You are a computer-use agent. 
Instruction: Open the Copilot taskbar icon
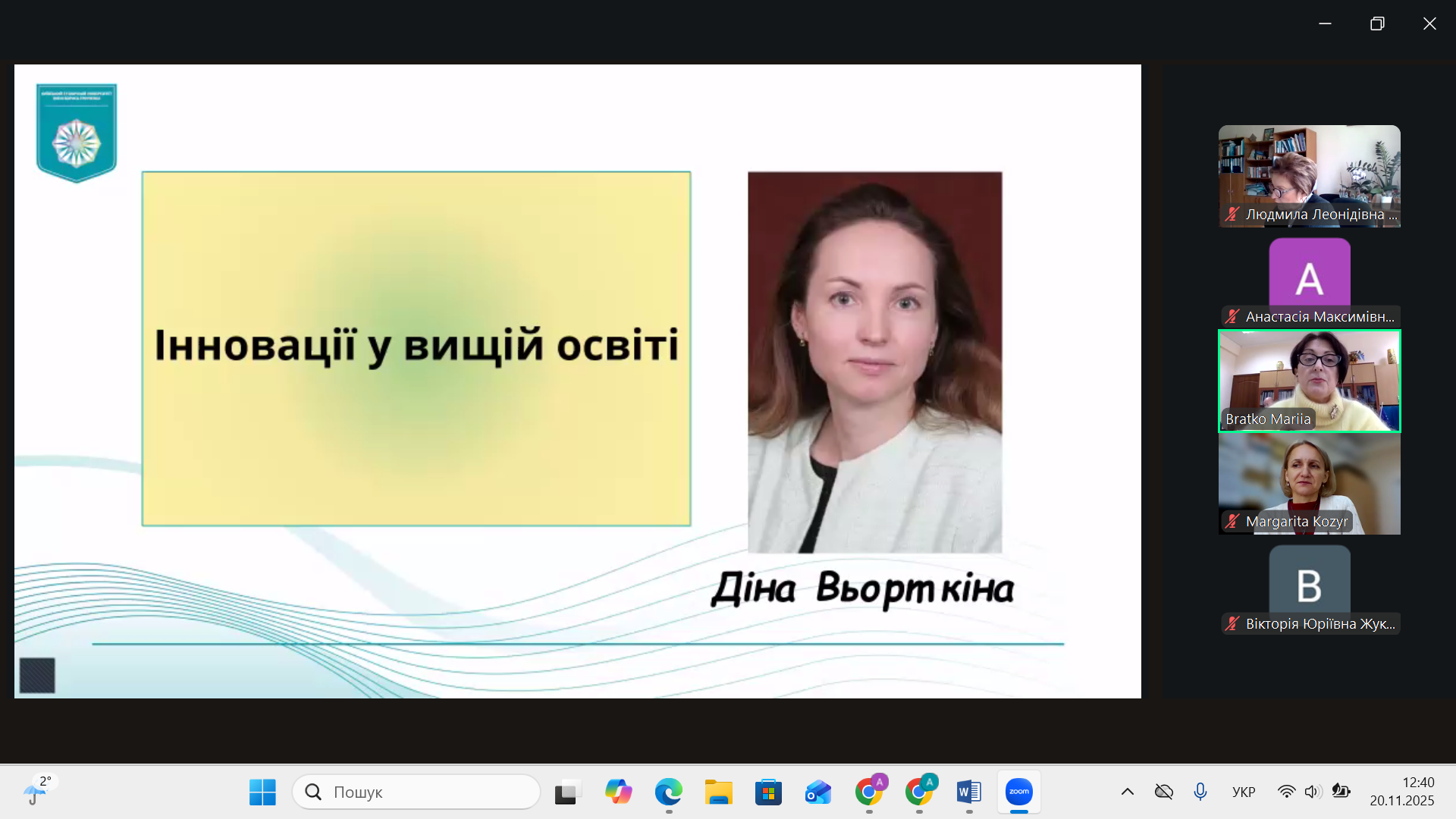click(618, 792)
